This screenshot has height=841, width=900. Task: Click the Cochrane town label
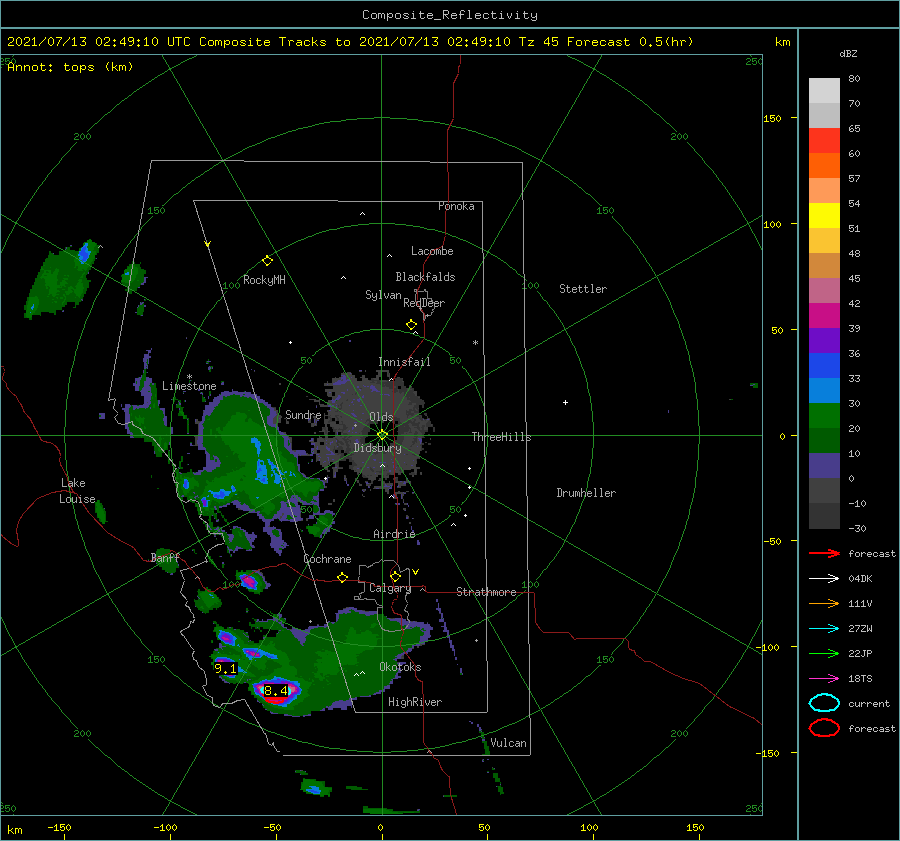327,559
